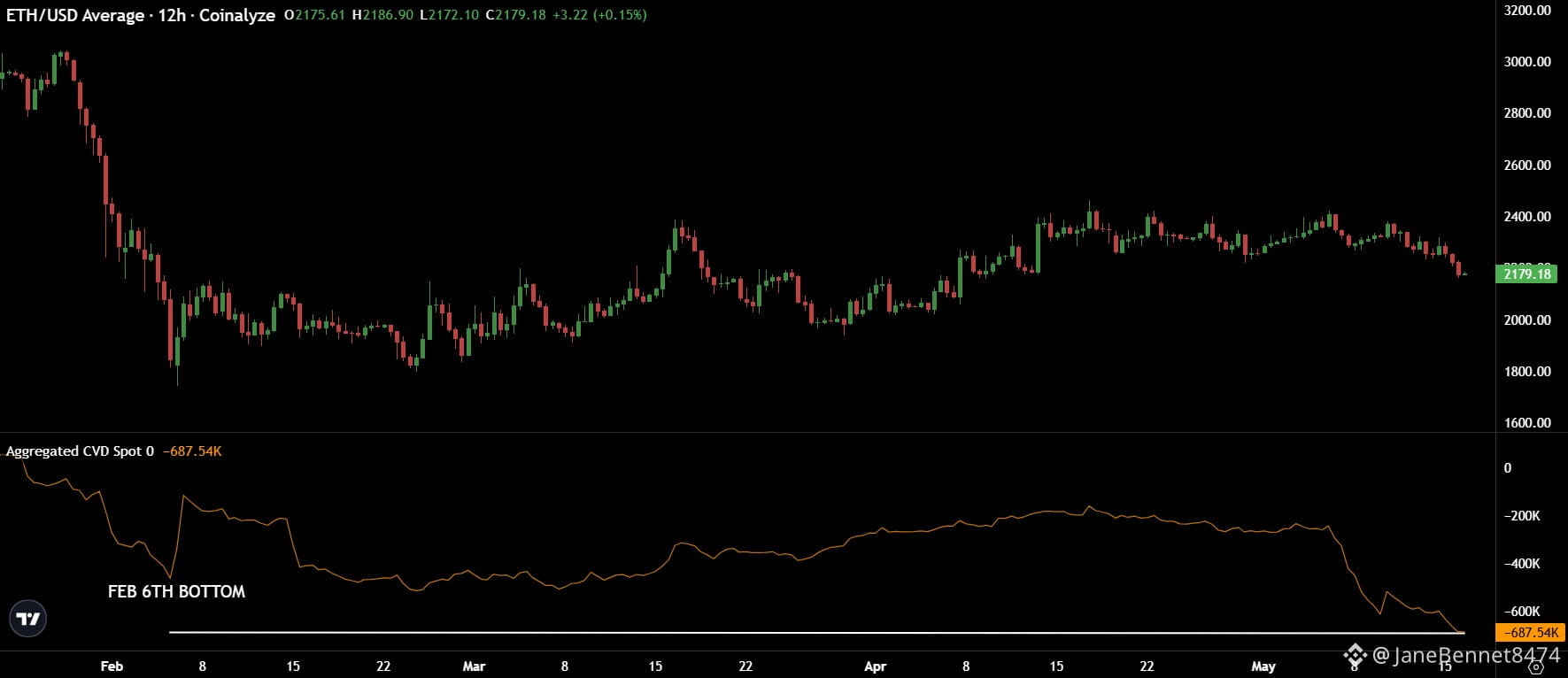Screen dimensions: 1568x678
Task: Click the 2000.00 price axis label
Action: pyautogui.click(x=1527, y=320)
